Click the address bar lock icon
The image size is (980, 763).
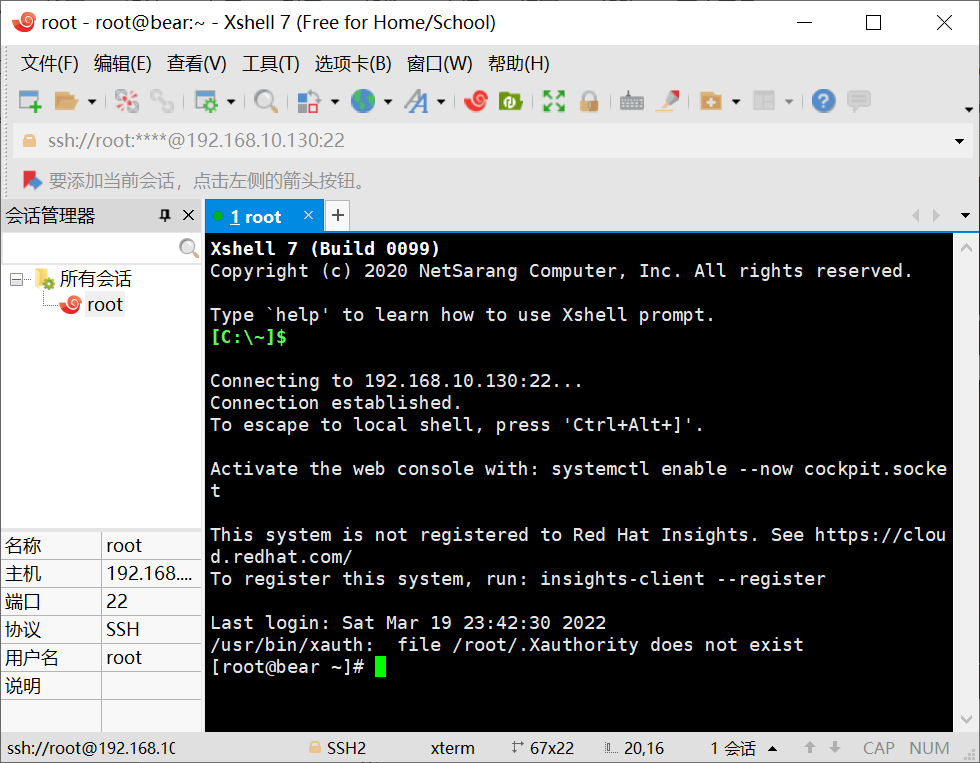[x=29, y=141]
